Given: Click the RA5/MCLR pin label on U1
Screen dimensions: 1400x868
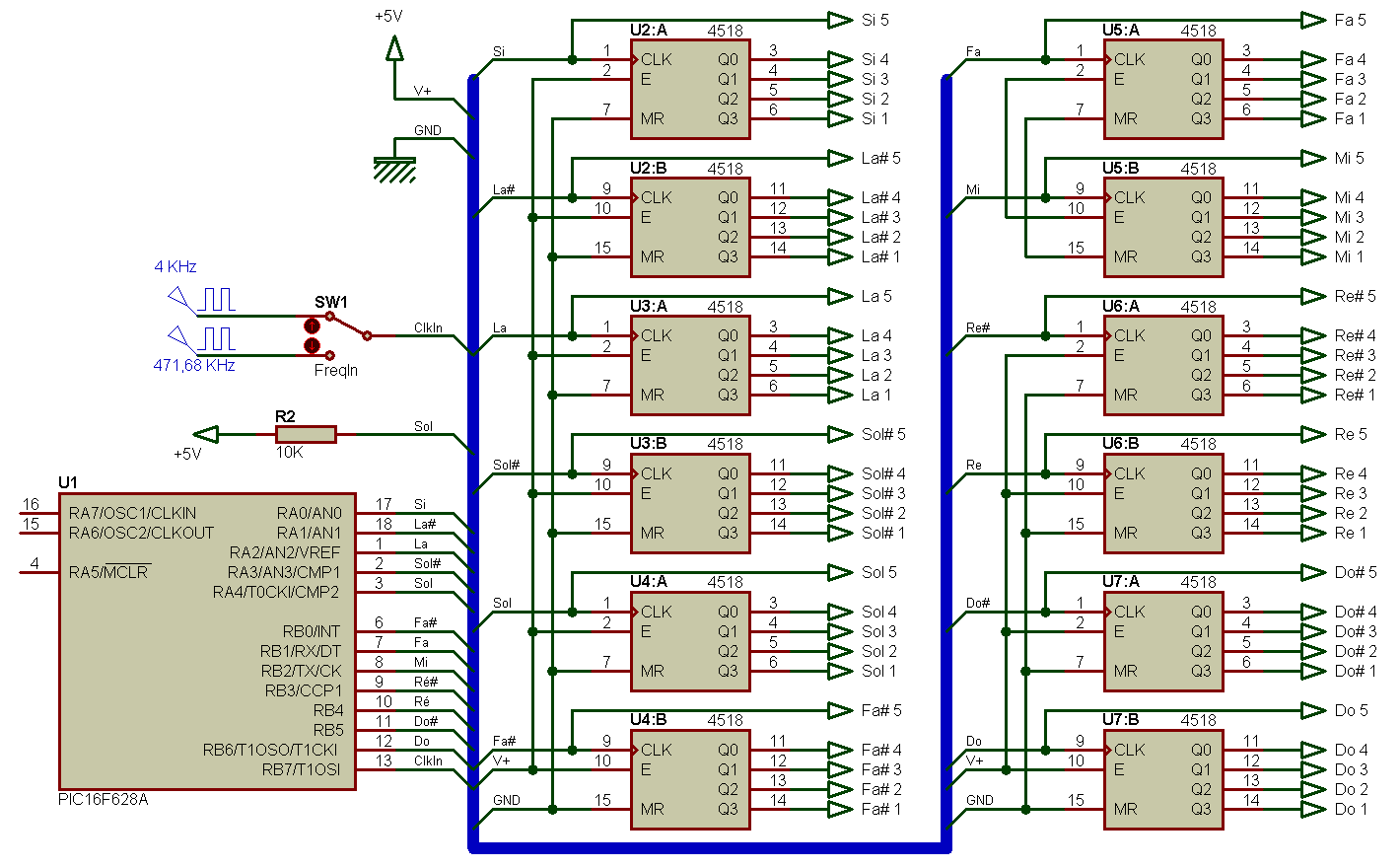Looking at the screenshot, I should pos(108,572).
